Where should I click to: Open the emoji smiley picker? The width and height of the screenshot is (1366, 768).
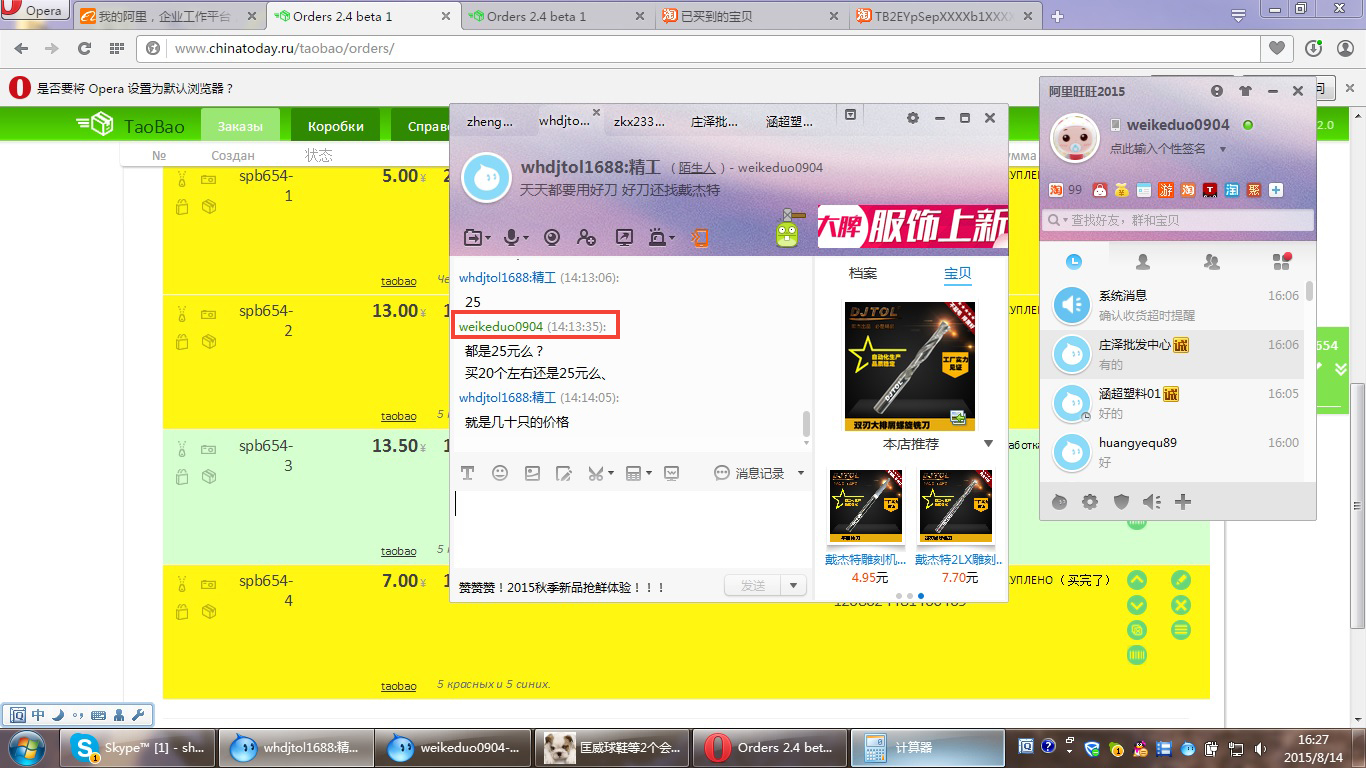tap(500, 473)
